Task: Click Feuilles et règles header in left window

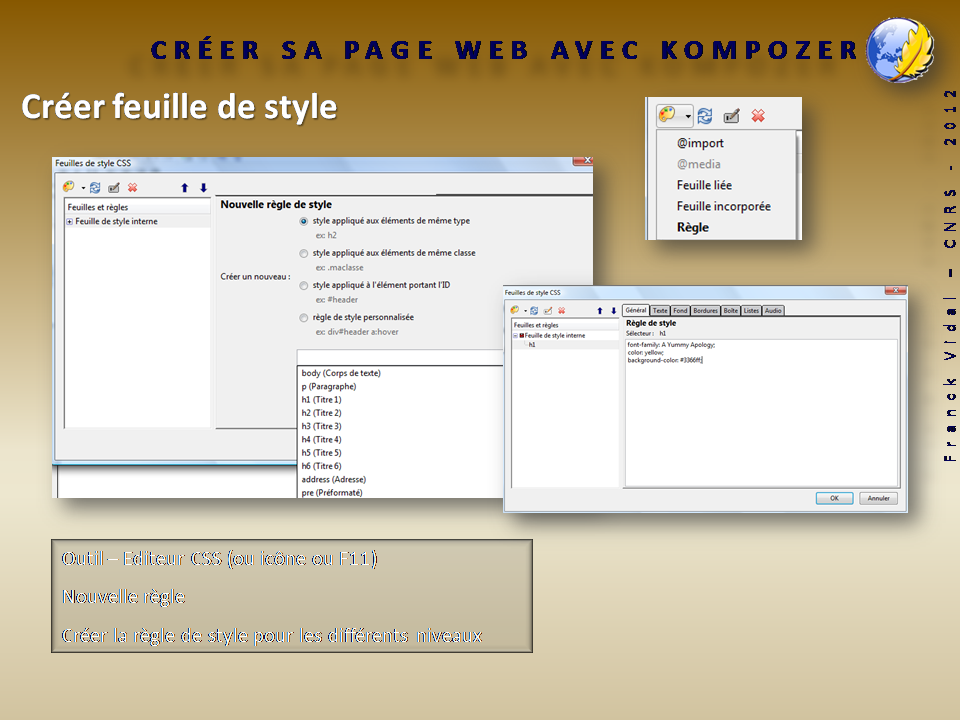Action: tap(138, 207)
